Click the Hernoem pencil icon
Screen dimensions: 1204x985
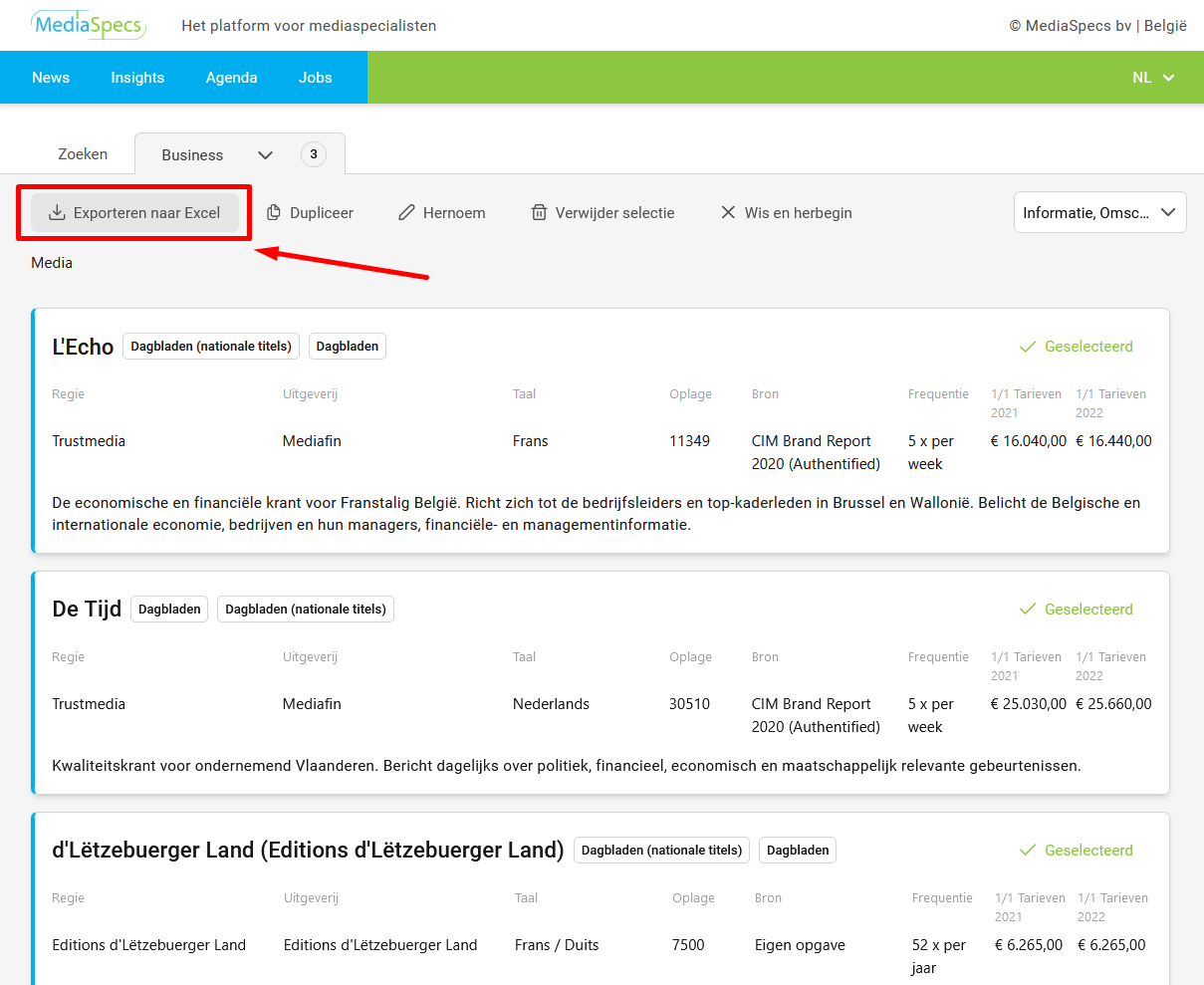(406, 212)
